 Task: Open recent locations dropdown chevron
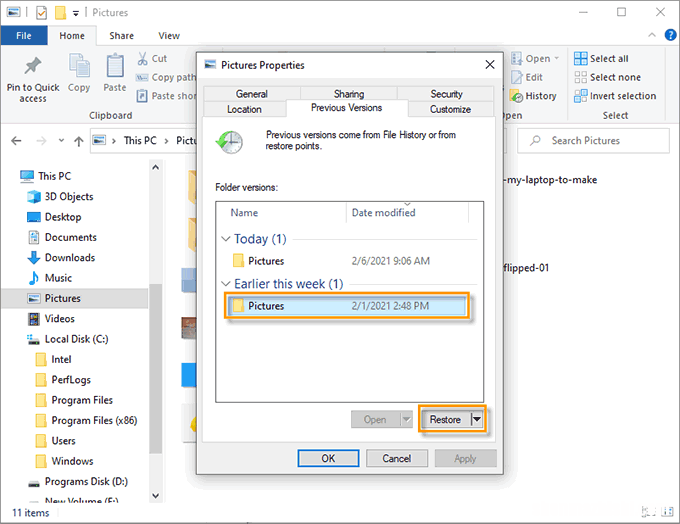pyautogui.click(x=61, y=141)
